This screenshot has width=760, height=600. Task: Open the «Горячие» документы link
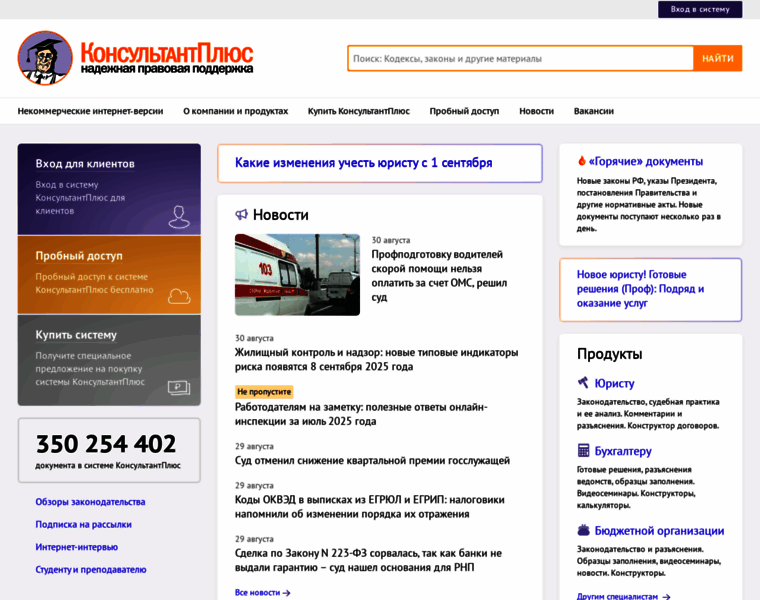pos(646,161)
